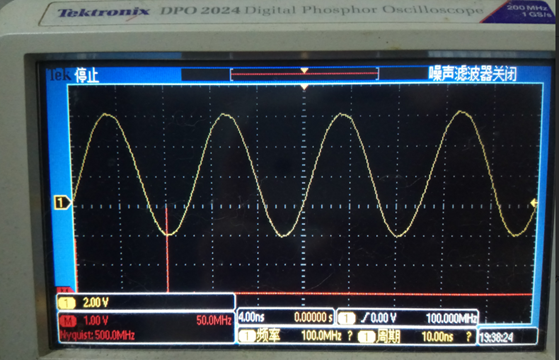Viewport: 559px width, 360px height.
Task: Click the 停止 stopped acquisition status
Action: pyautogui.click(x=86, y=75)
